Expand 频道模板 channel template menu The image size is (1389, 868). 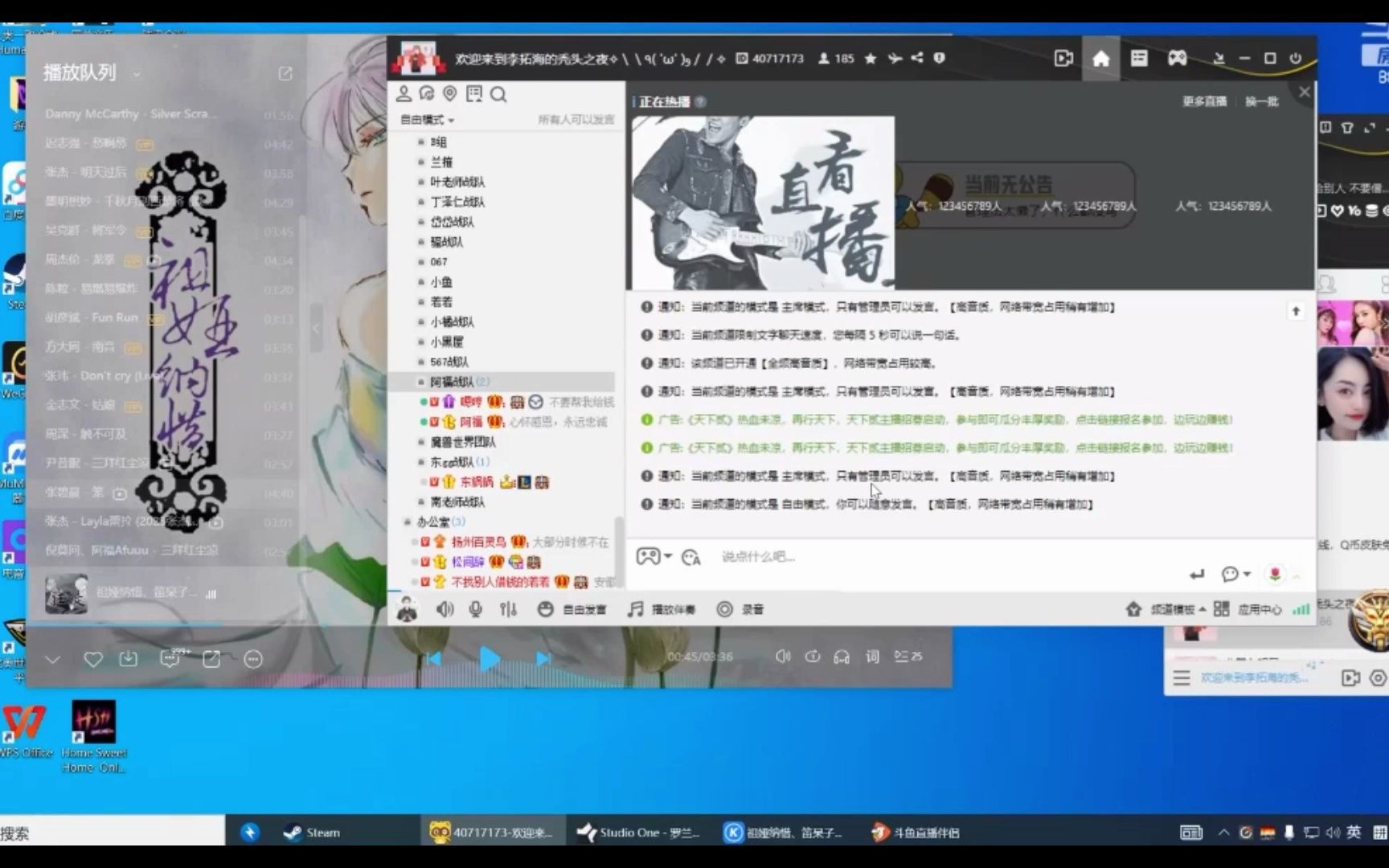click(1166, 609)
